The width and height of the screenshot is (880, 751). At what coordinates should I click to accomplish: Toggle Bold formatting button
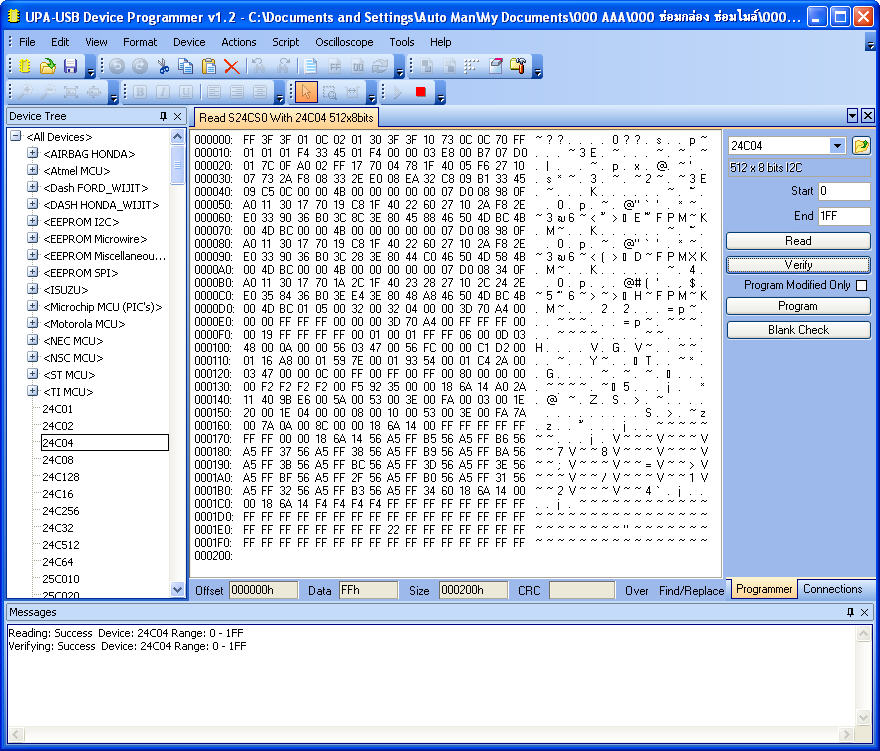pos(140,92)
